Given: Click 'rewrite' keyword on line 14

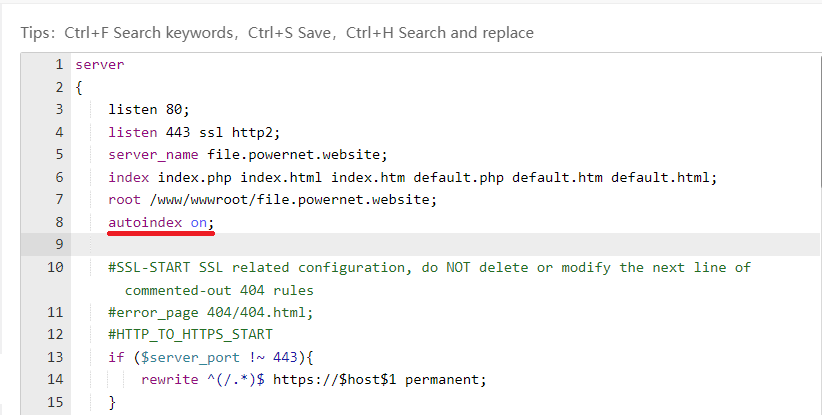Looking at the screenshot, I should (x=170, y=379).
